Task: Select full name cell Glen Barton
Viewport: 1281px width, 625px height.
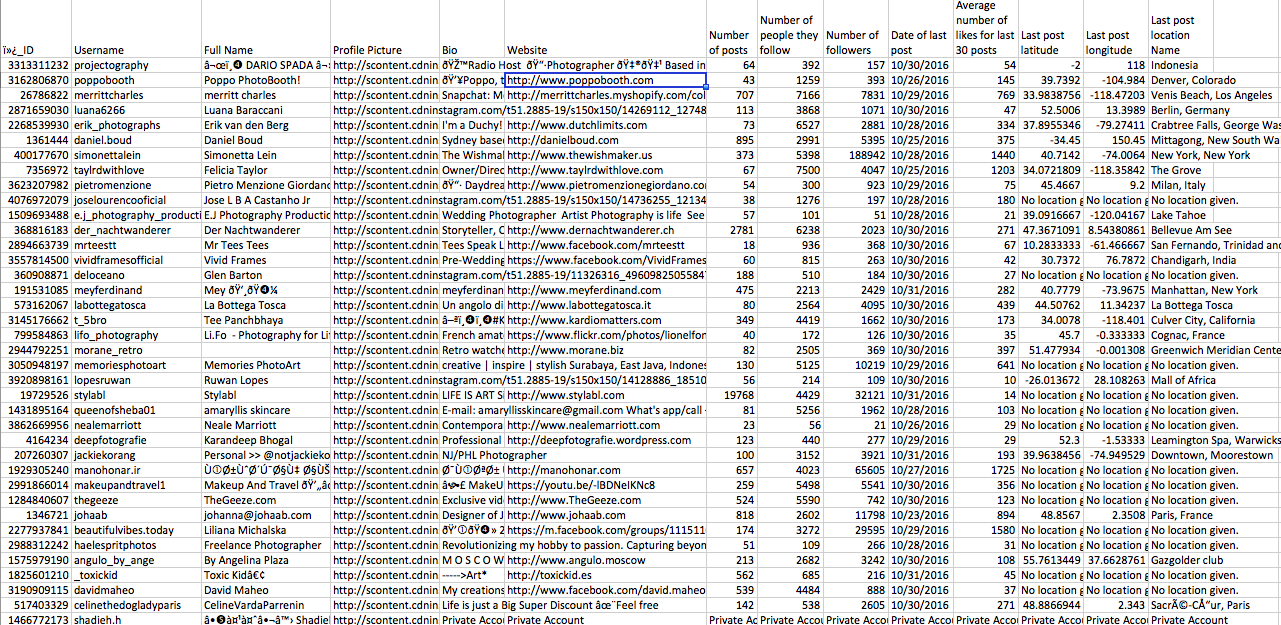Action: tap(265, 275)
